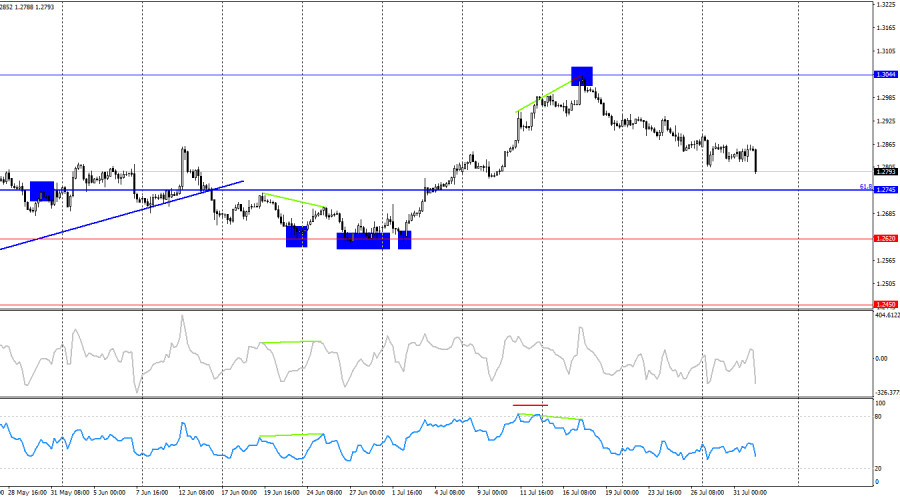Click the green divergence line on June price
Image resolution: width=900 pixels, height=500 pixels.
(294, 200)
